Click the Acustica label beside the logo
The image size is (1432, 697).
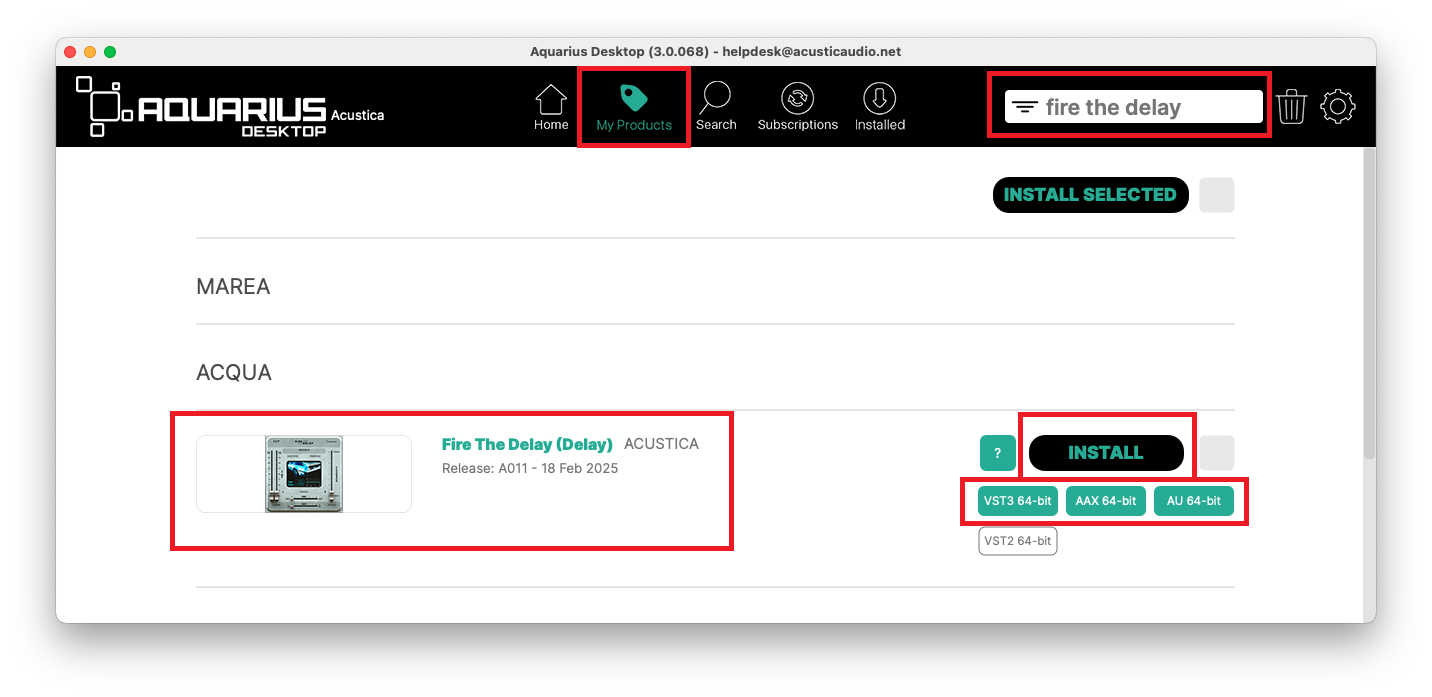[x=357, y=115]
